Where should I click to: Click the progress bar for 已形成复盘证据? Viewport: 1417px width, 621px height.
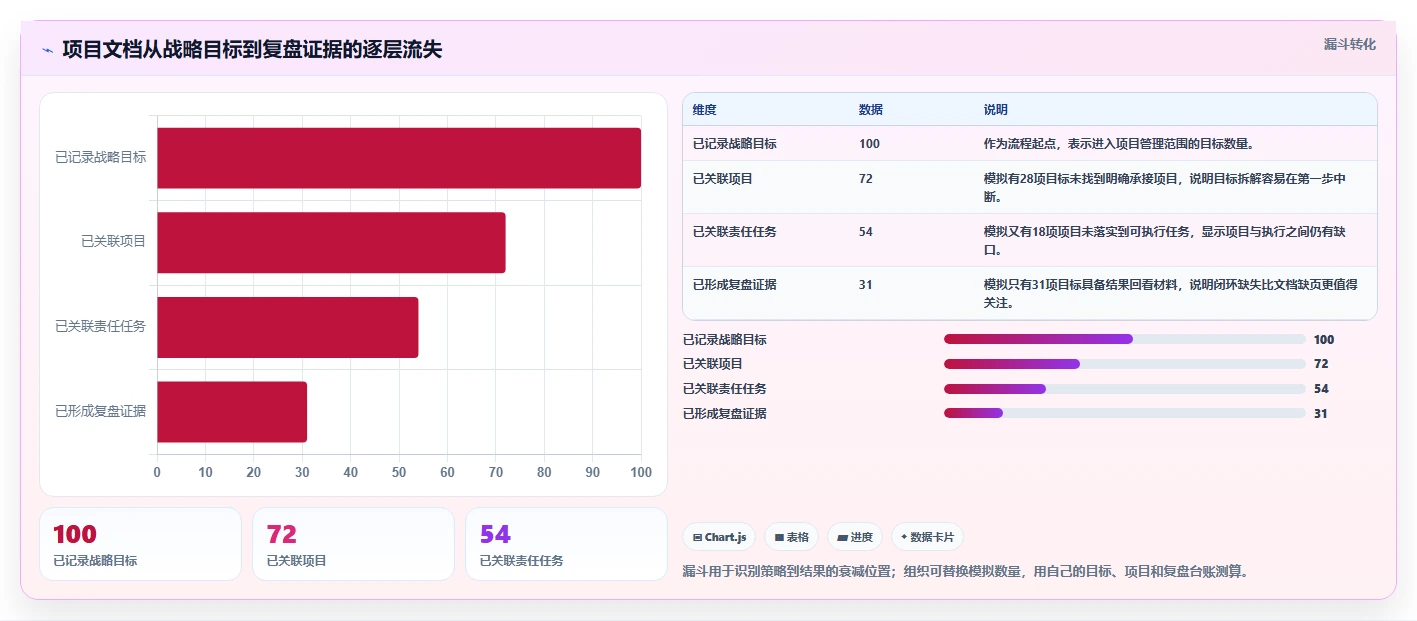pyautogui.click(x=1125, y=413)
